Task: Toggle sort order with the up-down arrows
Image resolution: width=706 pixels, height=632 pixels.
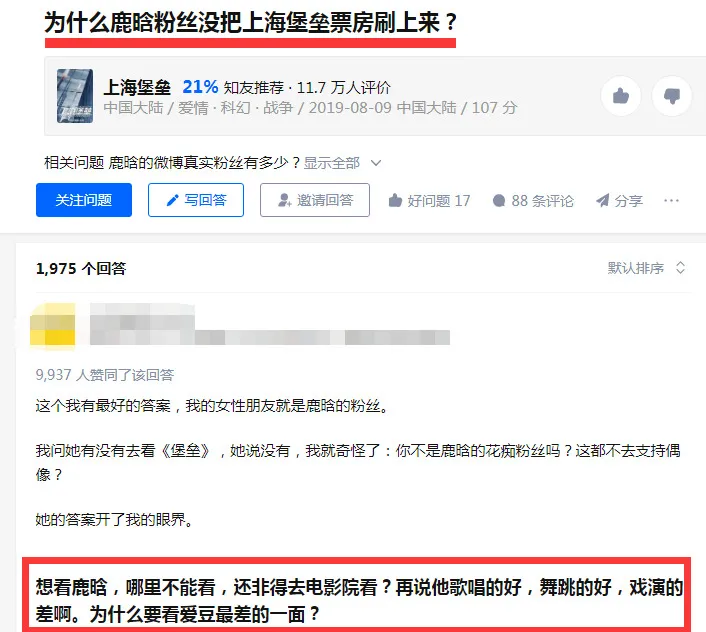Action: click(x=680, y=268)
